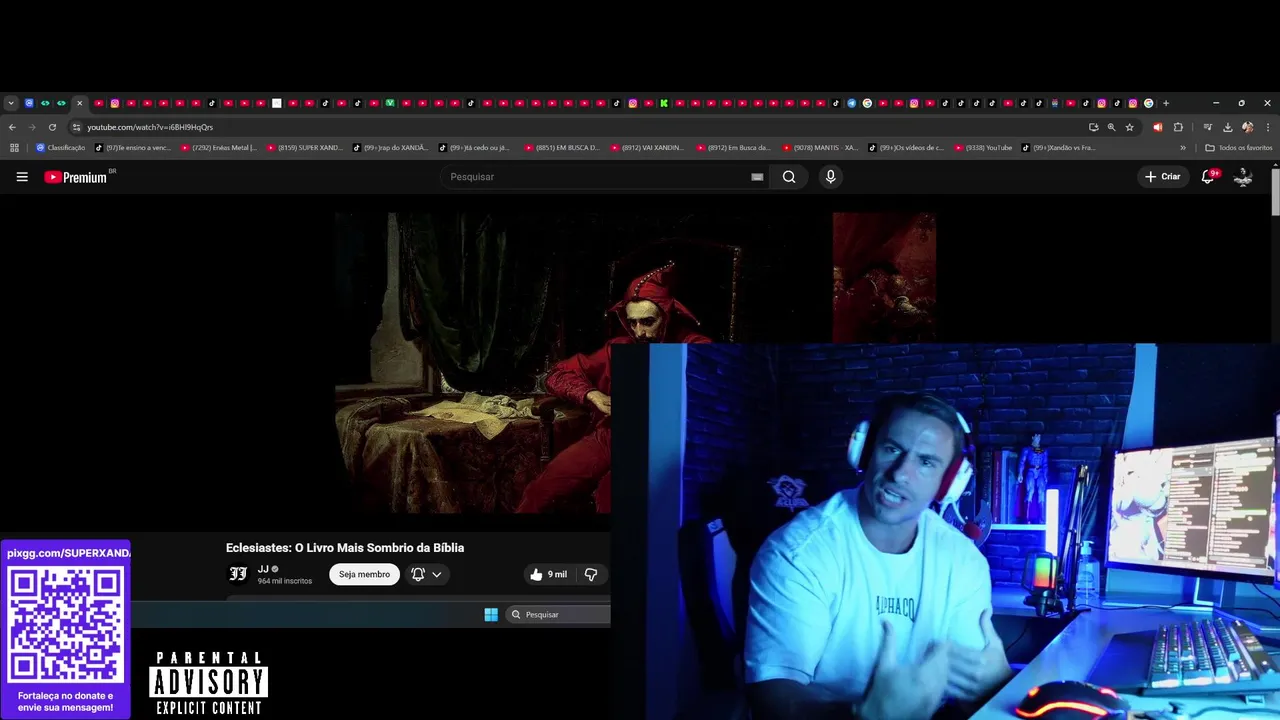Open a new browser tab
This screenshot has width=1280, height=720.
1166,103
